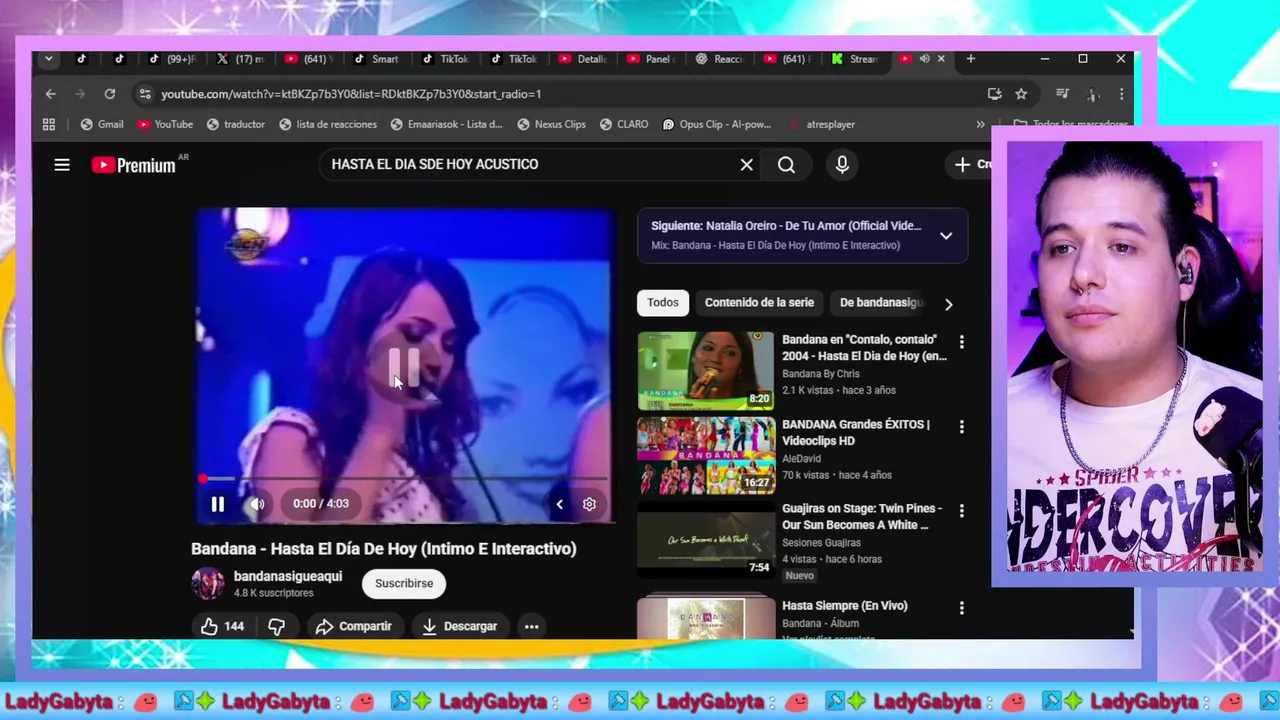Collapse player controls with the left chevron
The width and height of the screenshot is (1280, 720).
pos(559,504)
